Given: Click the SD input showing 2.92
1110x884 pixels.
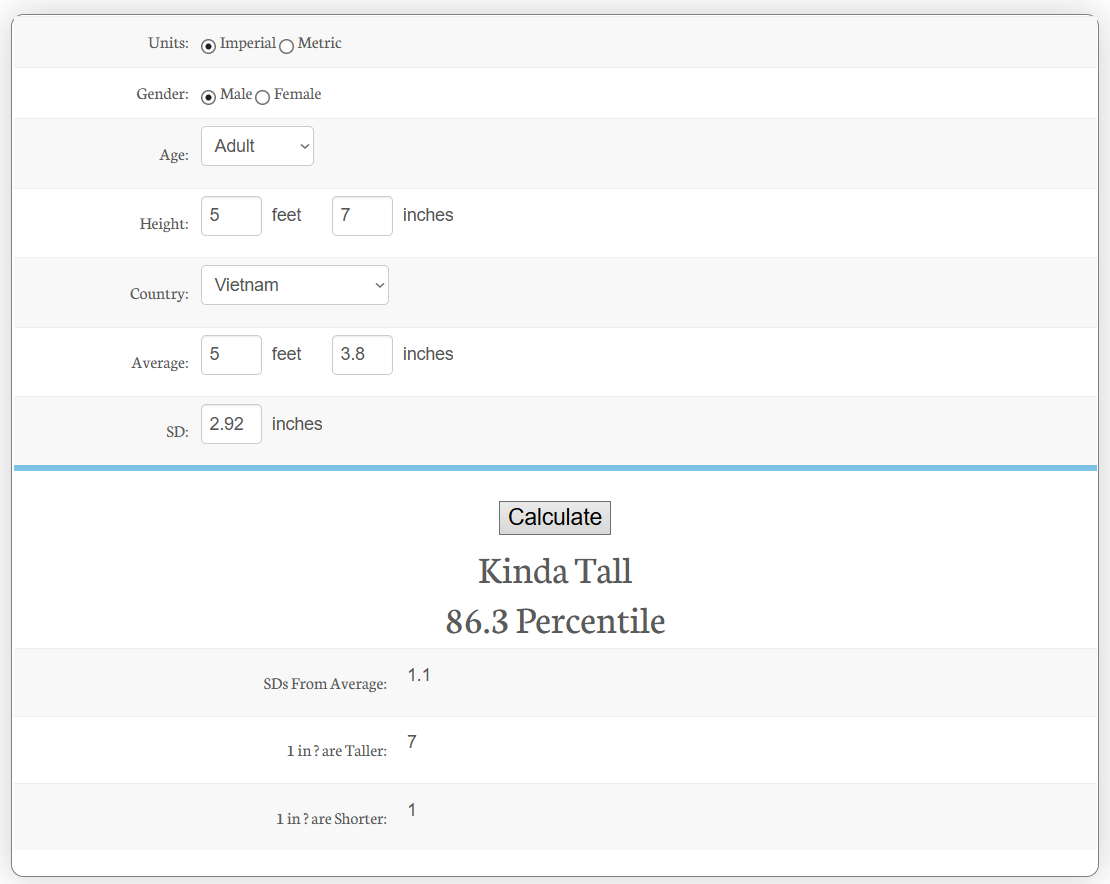Looking at the screenshot, I should coord(231,424).
